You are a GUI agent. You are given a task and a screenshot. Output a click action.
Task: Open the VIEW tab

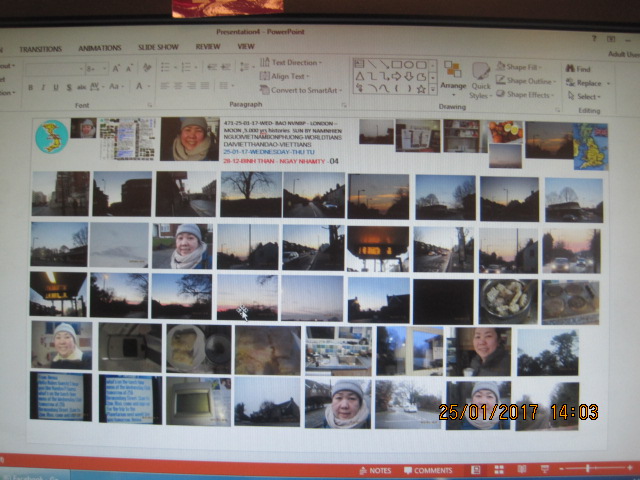pos(246,47)
